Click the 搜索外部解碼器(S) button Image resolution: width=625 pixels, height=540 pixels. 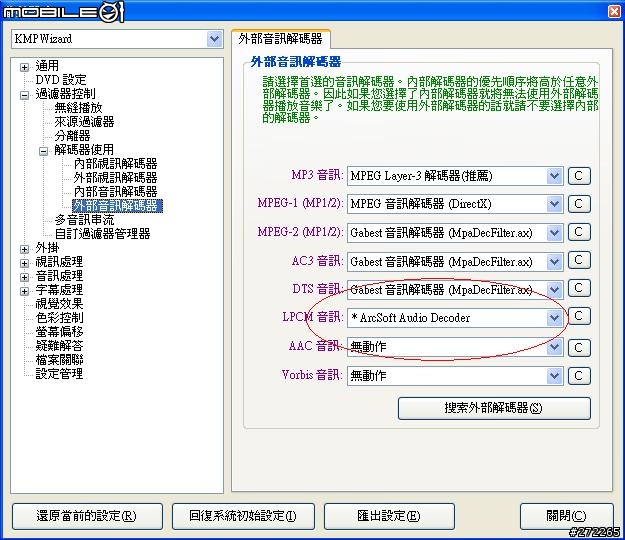click(x=494, y=408)
